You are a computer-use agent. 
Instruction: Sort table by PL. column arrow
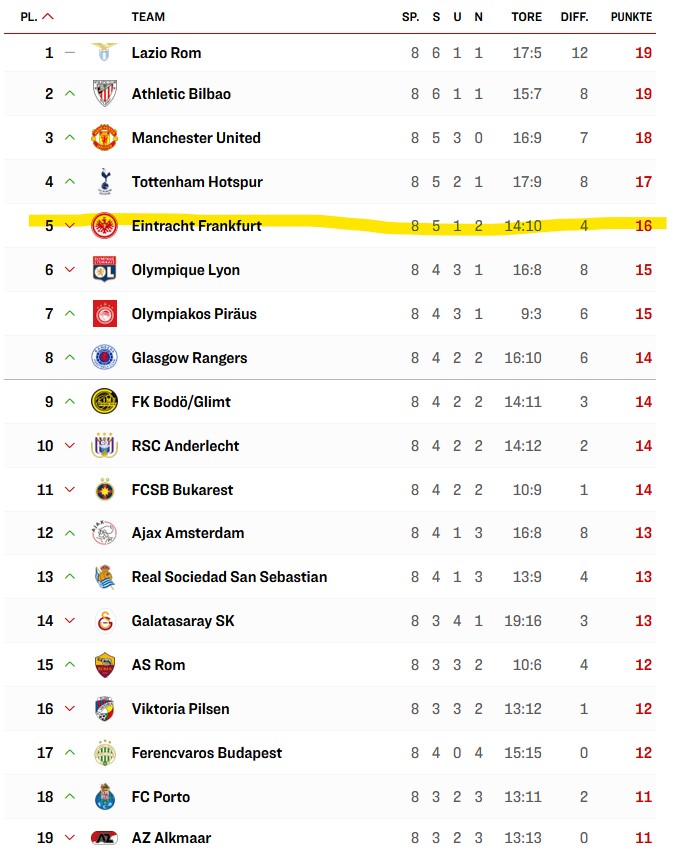49,17
